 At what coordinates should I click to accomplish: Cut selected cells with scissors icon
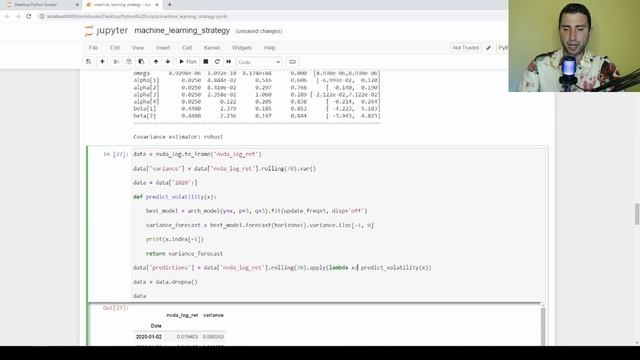tap(116, 62)
